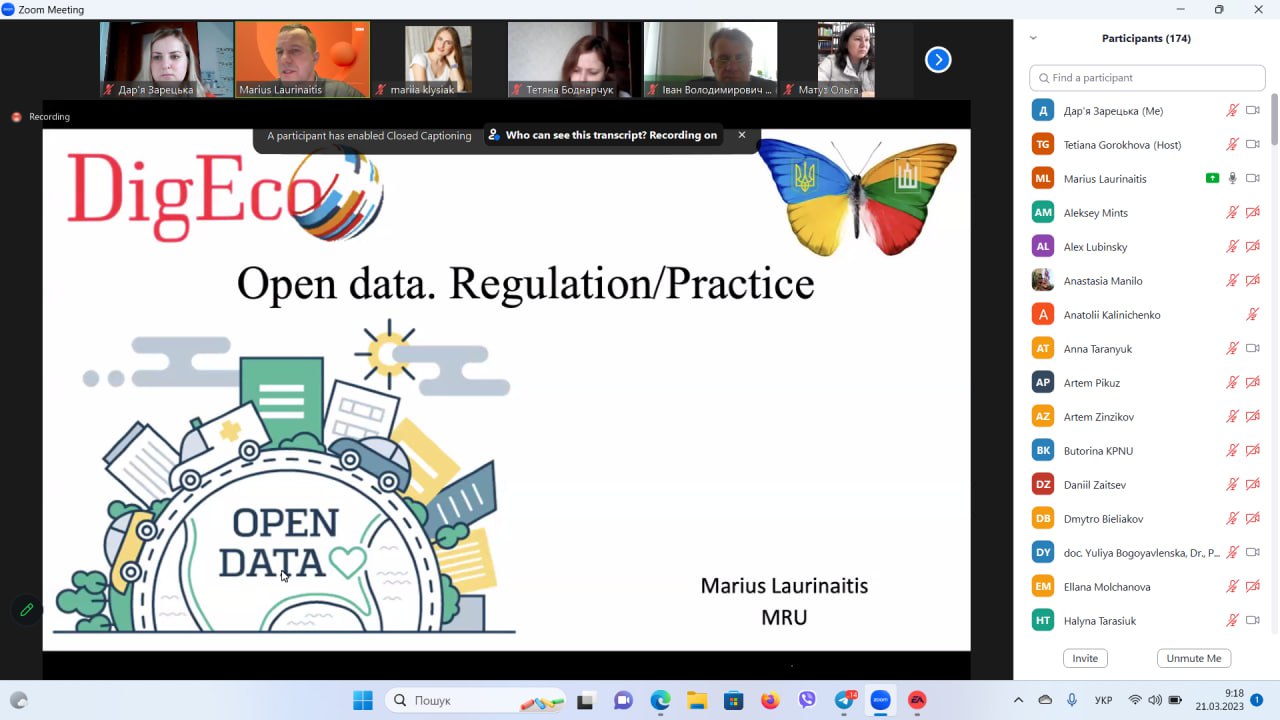Click the Invite button
The height and width of the screenshot is (720, 1280).
click(x=1085, y=658)
